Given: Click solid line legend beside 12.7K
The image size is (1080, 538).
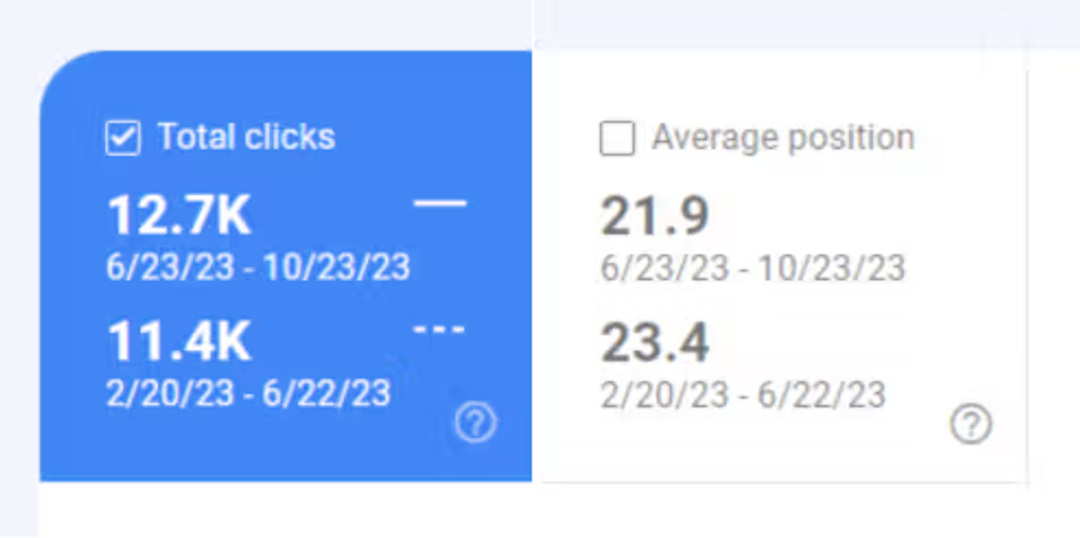Looking at the screenshot, I should coord(439,203).
